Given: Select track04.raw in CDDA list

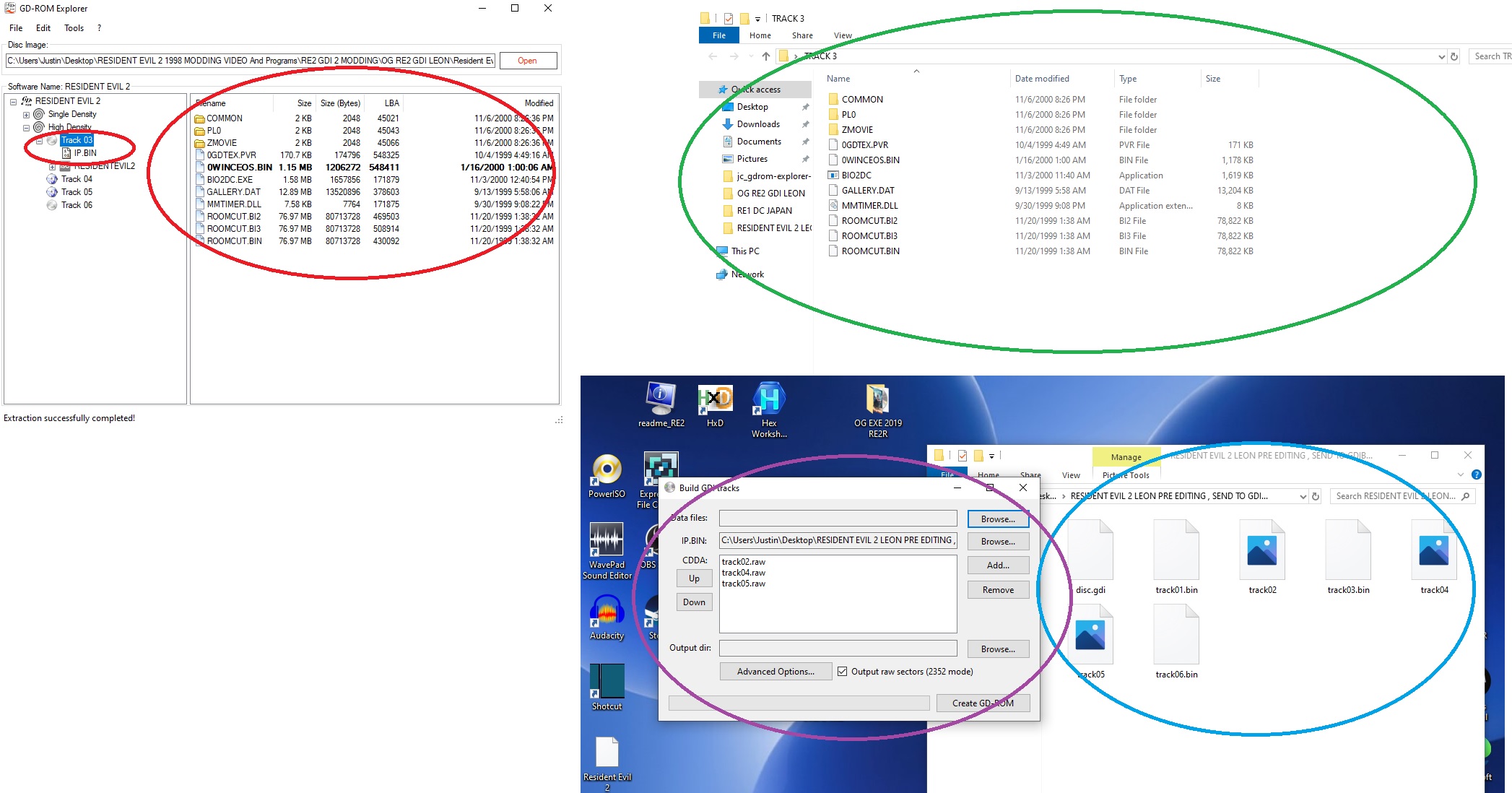Looking at the screenshot, I should [743, 573].
